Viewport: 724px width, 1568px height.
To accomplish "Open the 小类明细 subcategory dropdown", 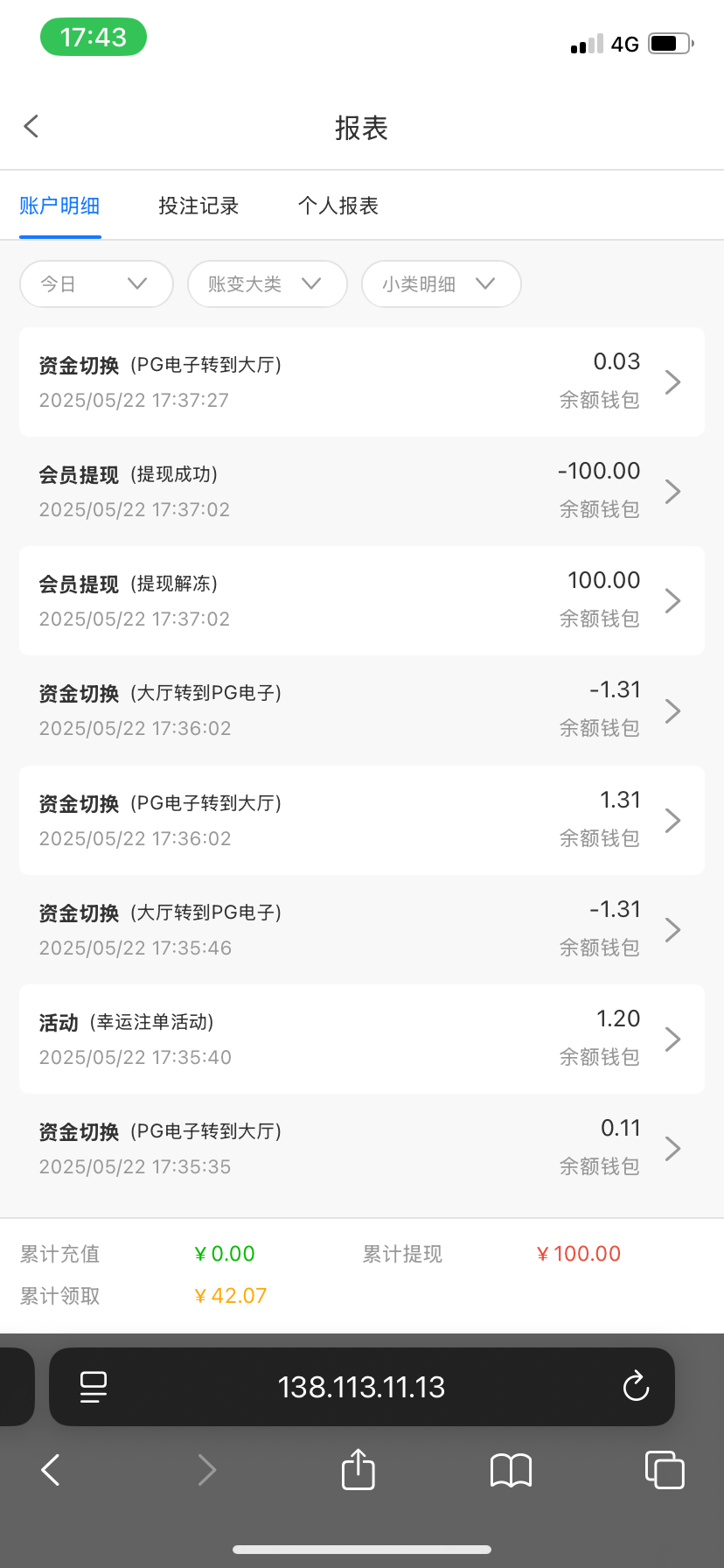I will tap(441, 283).
